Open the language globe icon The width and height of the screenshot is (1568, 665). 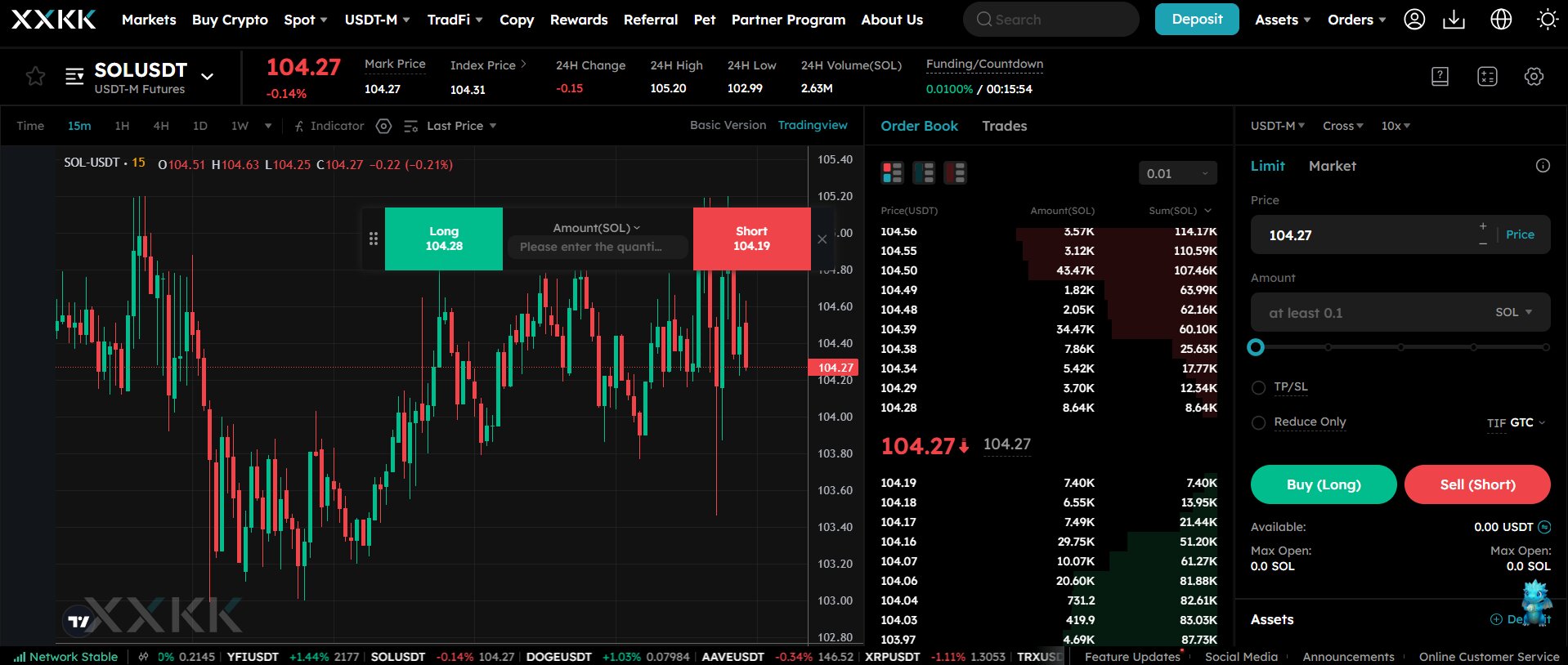pyautogui.click(x=1501, y=20)
